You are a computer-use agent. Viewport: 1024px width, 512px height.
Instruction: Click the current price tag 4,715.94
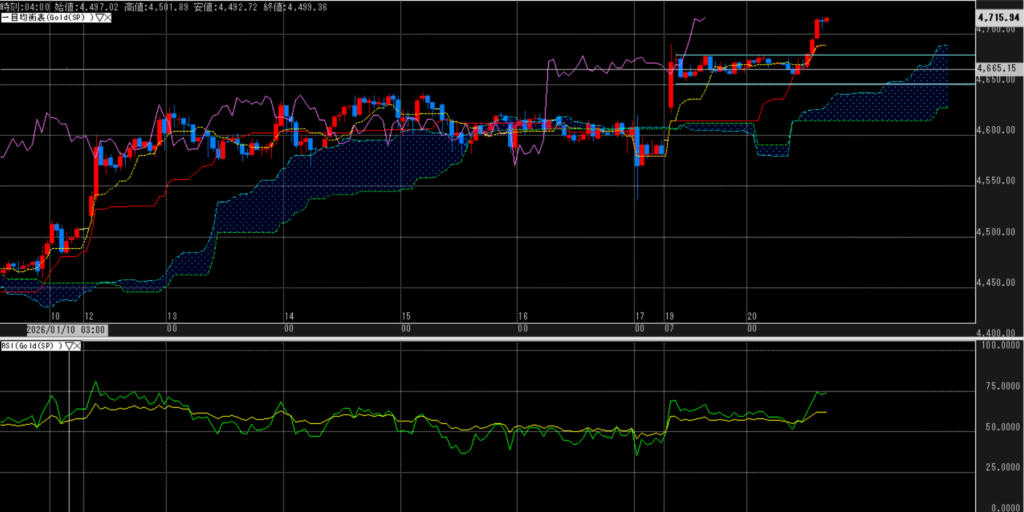click(998, 17)
